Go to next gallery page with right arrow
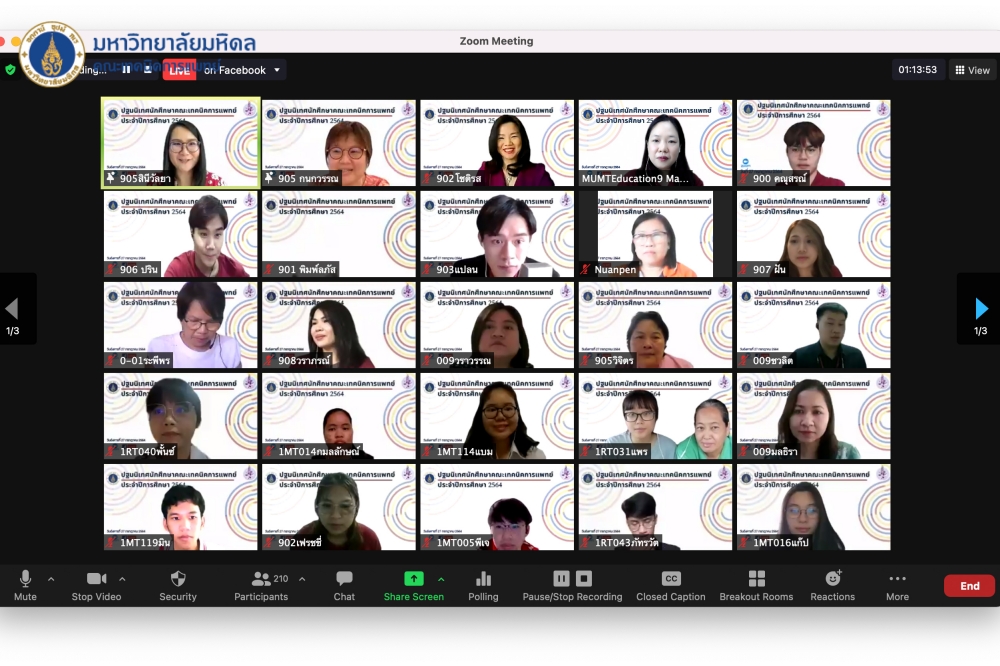1000x666 pixels. [980, 309]
